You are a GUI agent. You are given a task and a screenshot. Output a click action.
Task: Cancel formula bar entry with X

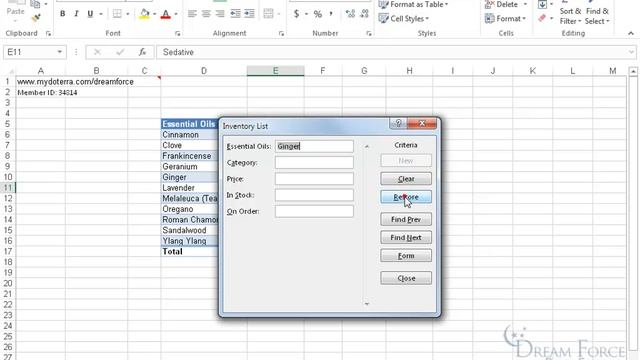click(x=97, y=52)
